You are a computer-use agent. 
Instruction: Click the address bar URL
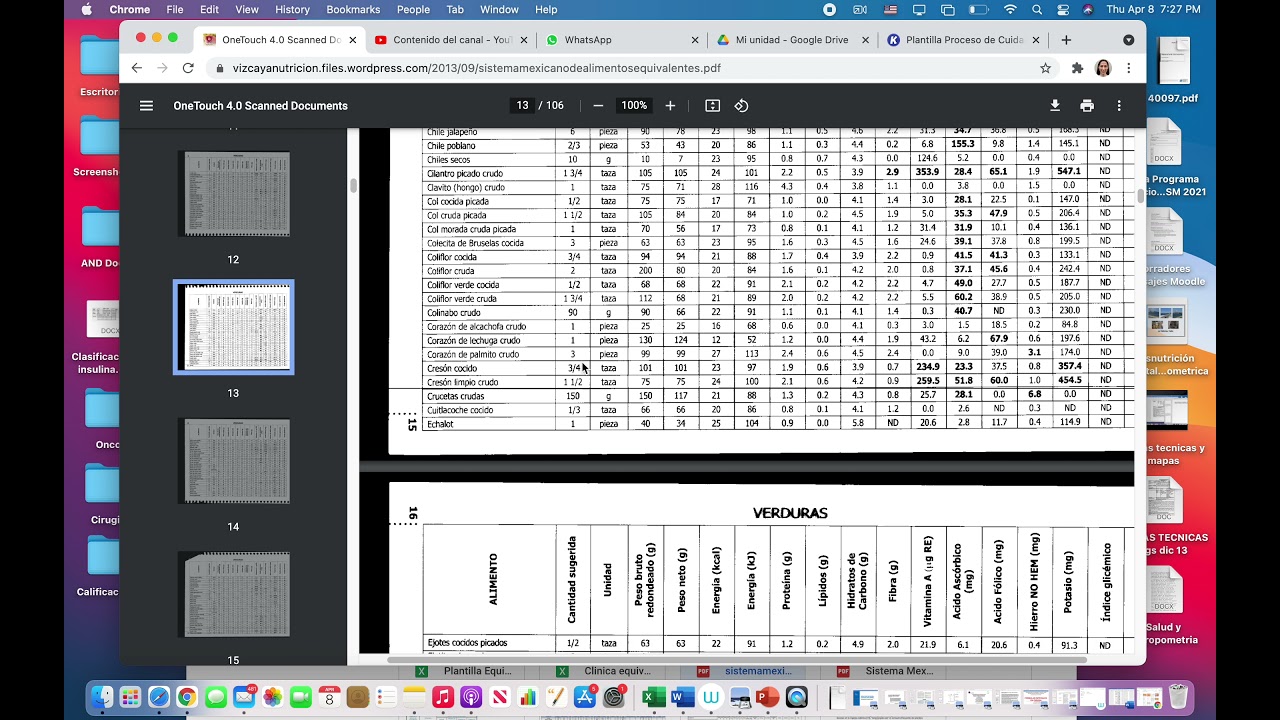point(476,68)
